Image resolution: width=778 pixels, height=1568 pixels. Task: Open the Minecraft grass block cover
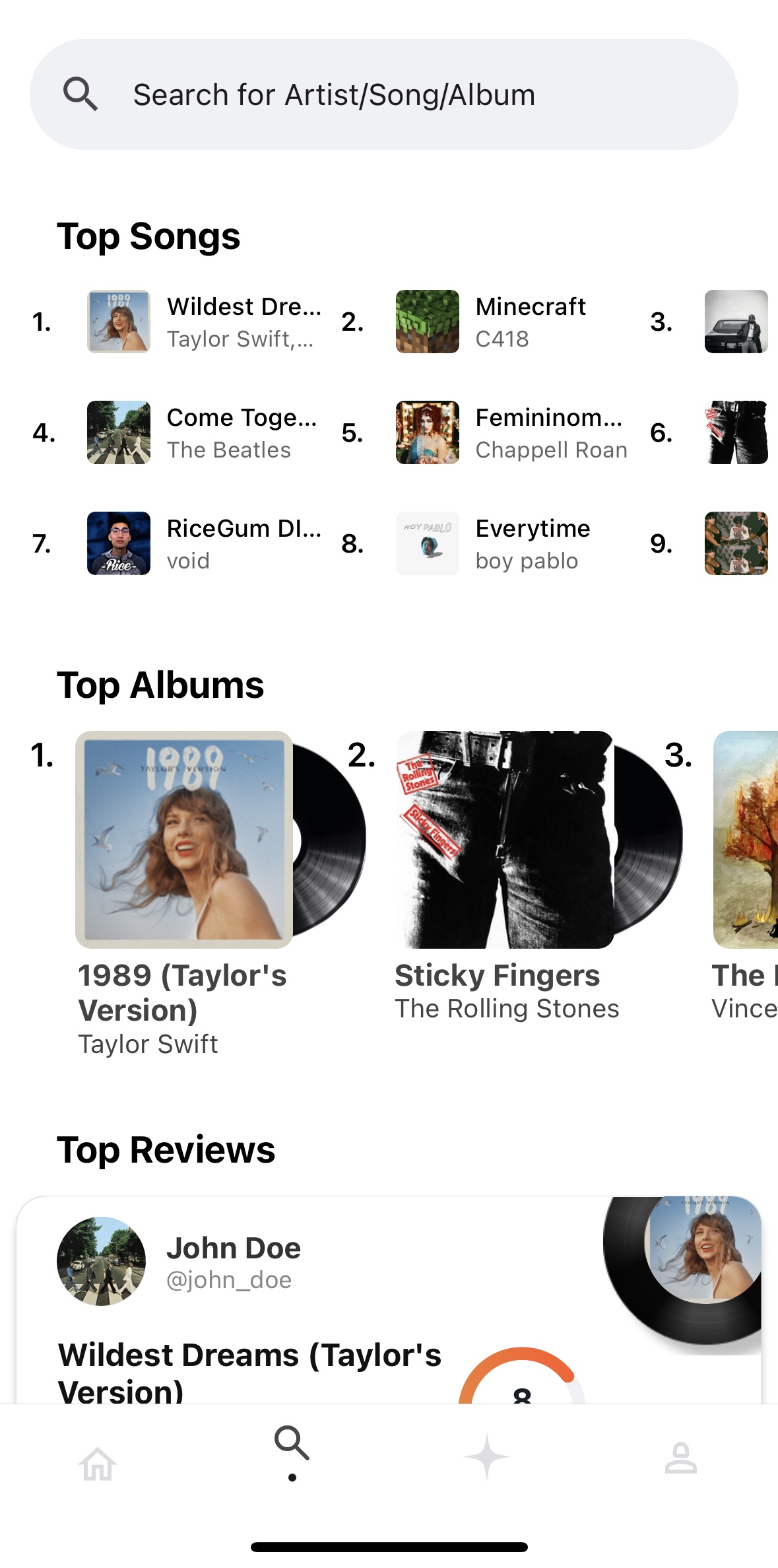[427, 322]
